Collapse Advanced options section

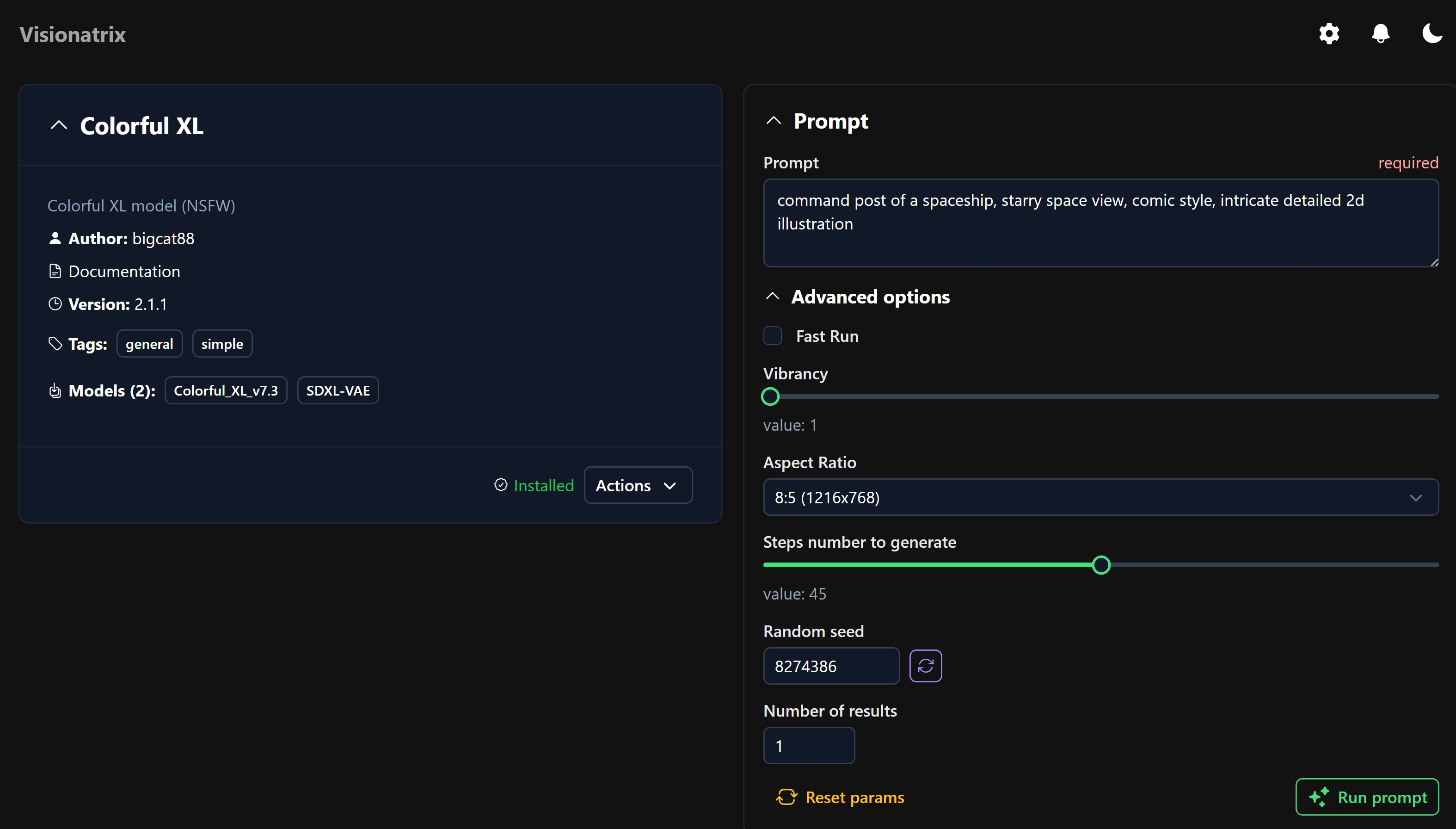click(772, 296)
